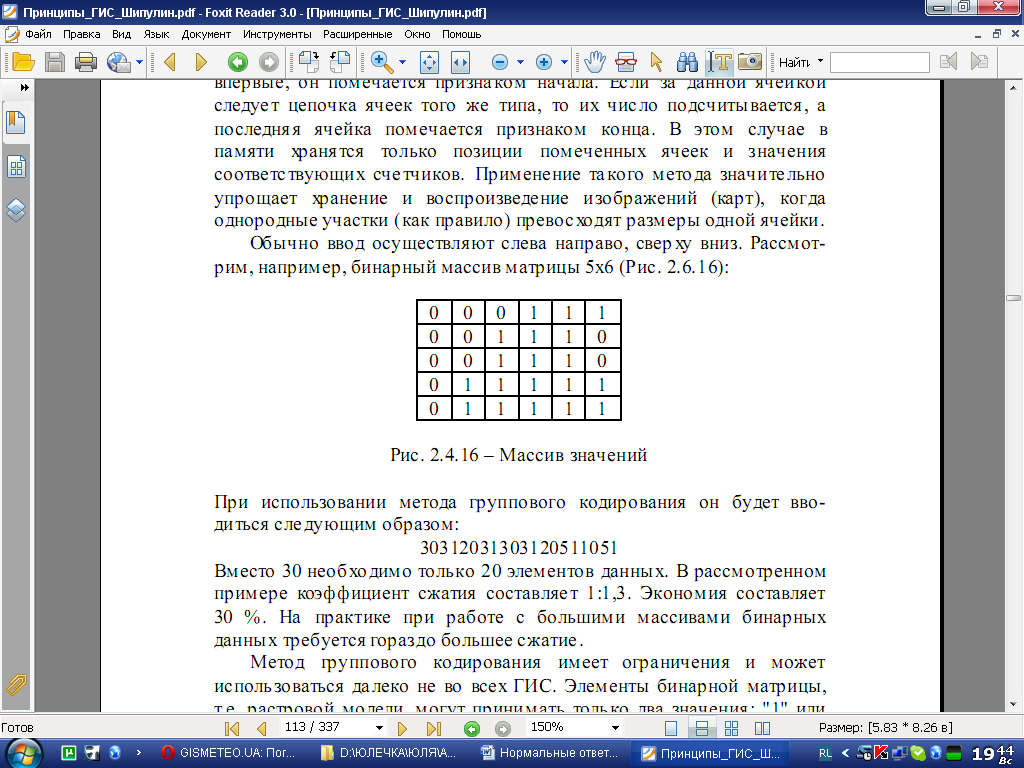Click the binoculars Search icon
1024x768 pixels.
point(687,62)
